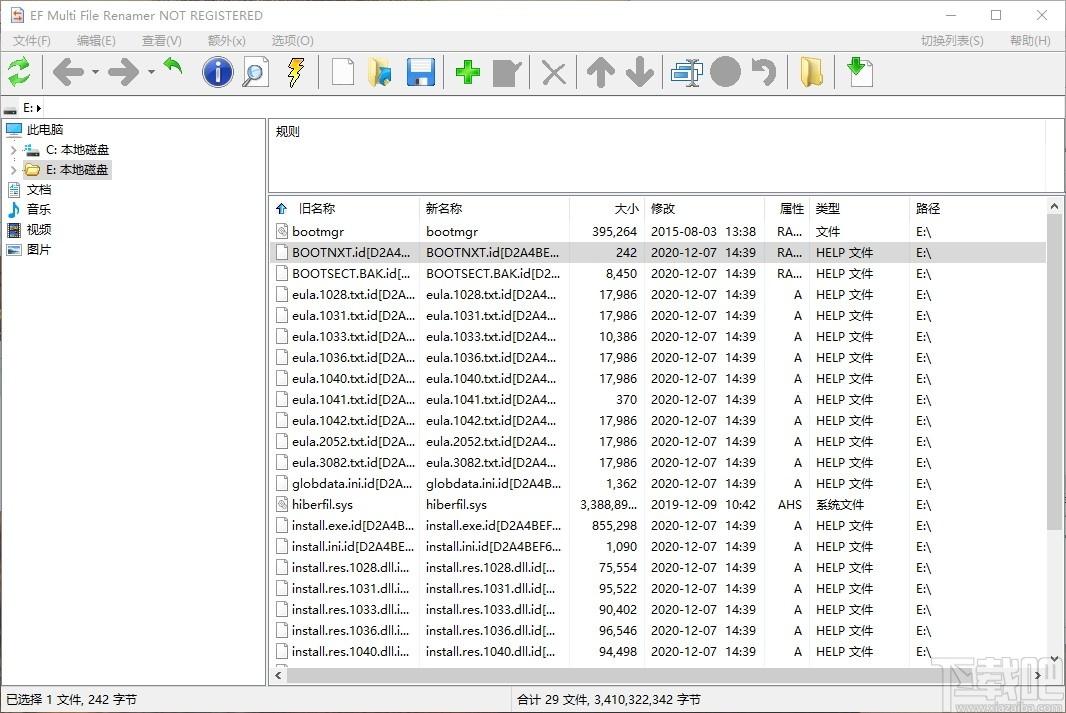1066x713 pixels.
Task: Click the green refresh arrows icon
Action: coord(19,72)
